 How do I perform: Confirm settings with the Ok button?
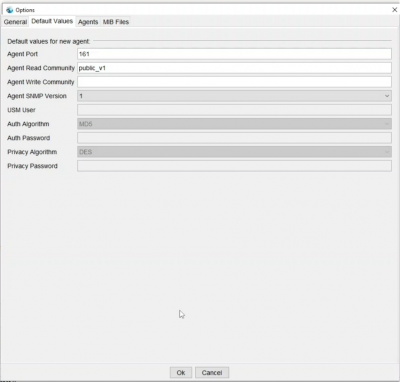pos(181,373)
